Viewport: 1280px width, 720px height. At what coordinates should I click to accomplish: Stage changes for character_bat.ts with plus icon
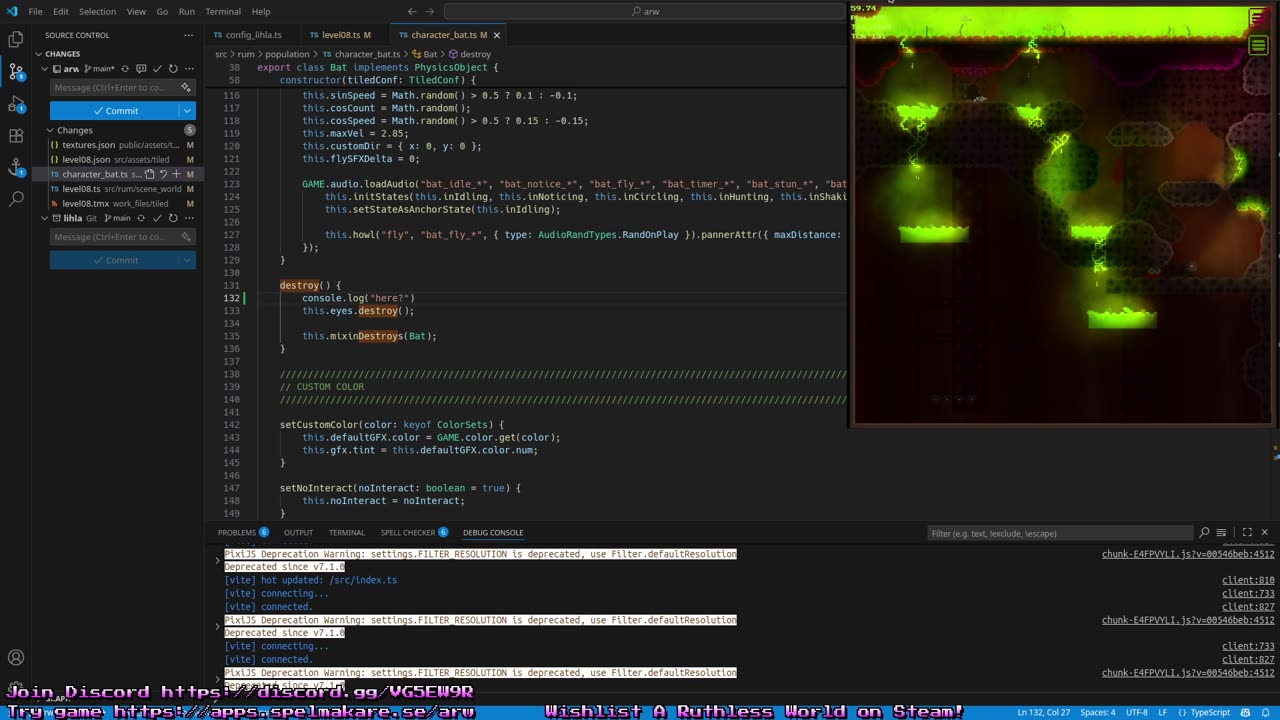tap(176, 174)
